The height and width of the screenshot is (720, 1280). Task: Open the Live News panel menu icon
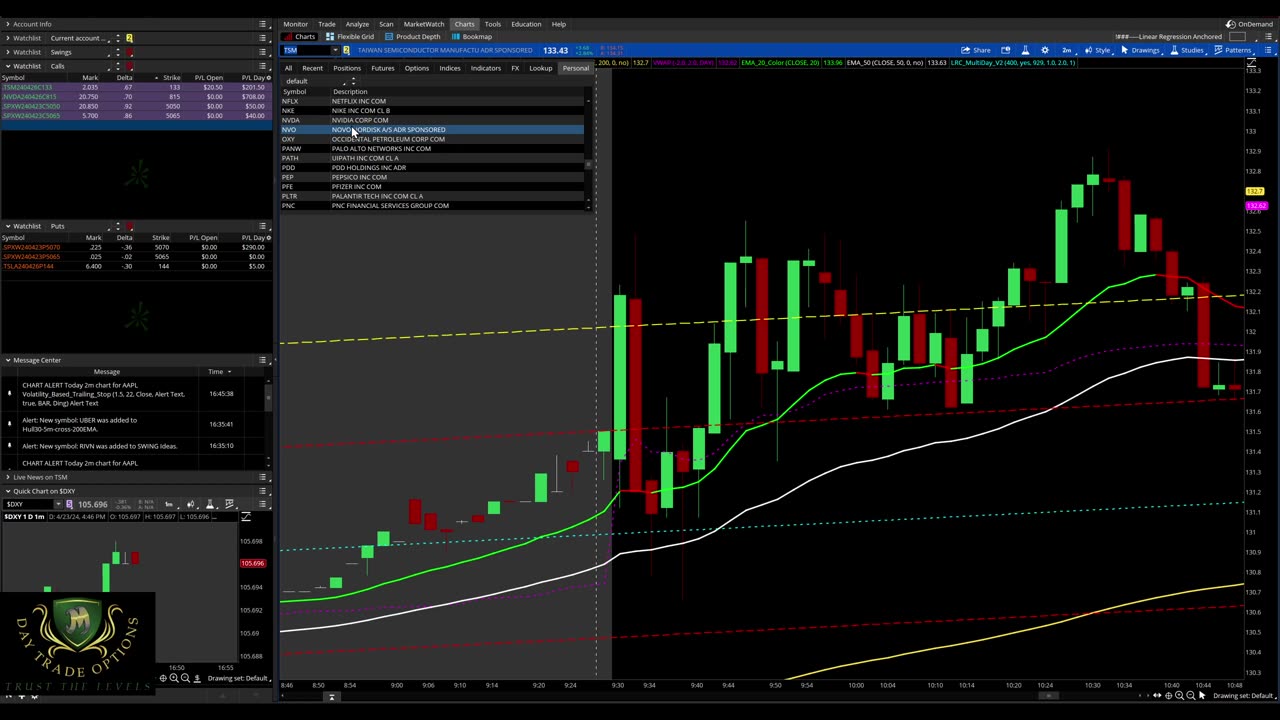tap(263, 477)
